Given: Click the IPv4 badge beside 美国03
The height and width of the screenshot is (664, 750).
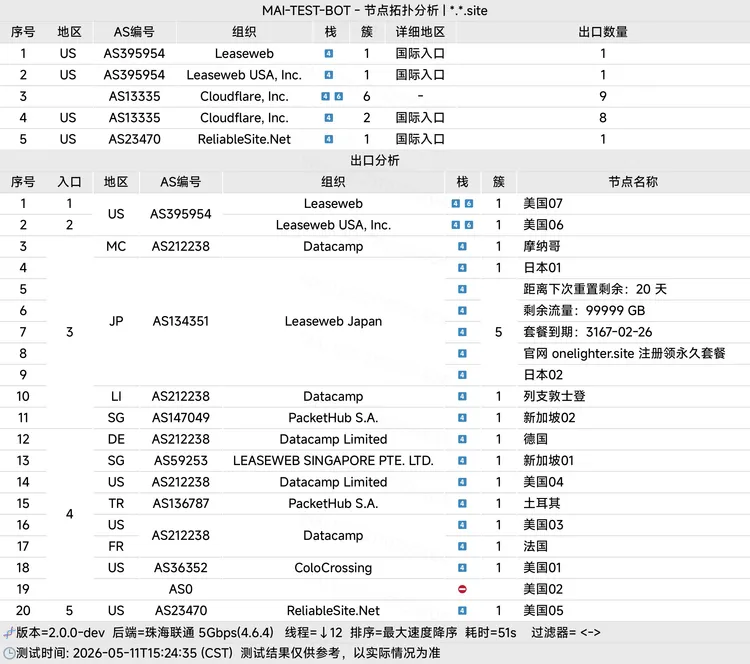Looking at the screenshot, I should 462,525.
